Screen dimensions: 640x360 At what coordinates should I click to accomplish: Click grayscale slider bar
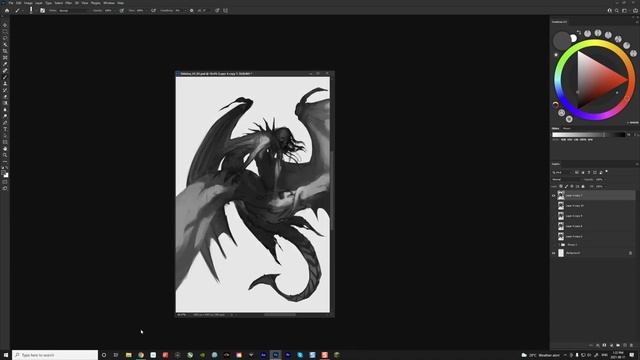click(x=589, y=135)
